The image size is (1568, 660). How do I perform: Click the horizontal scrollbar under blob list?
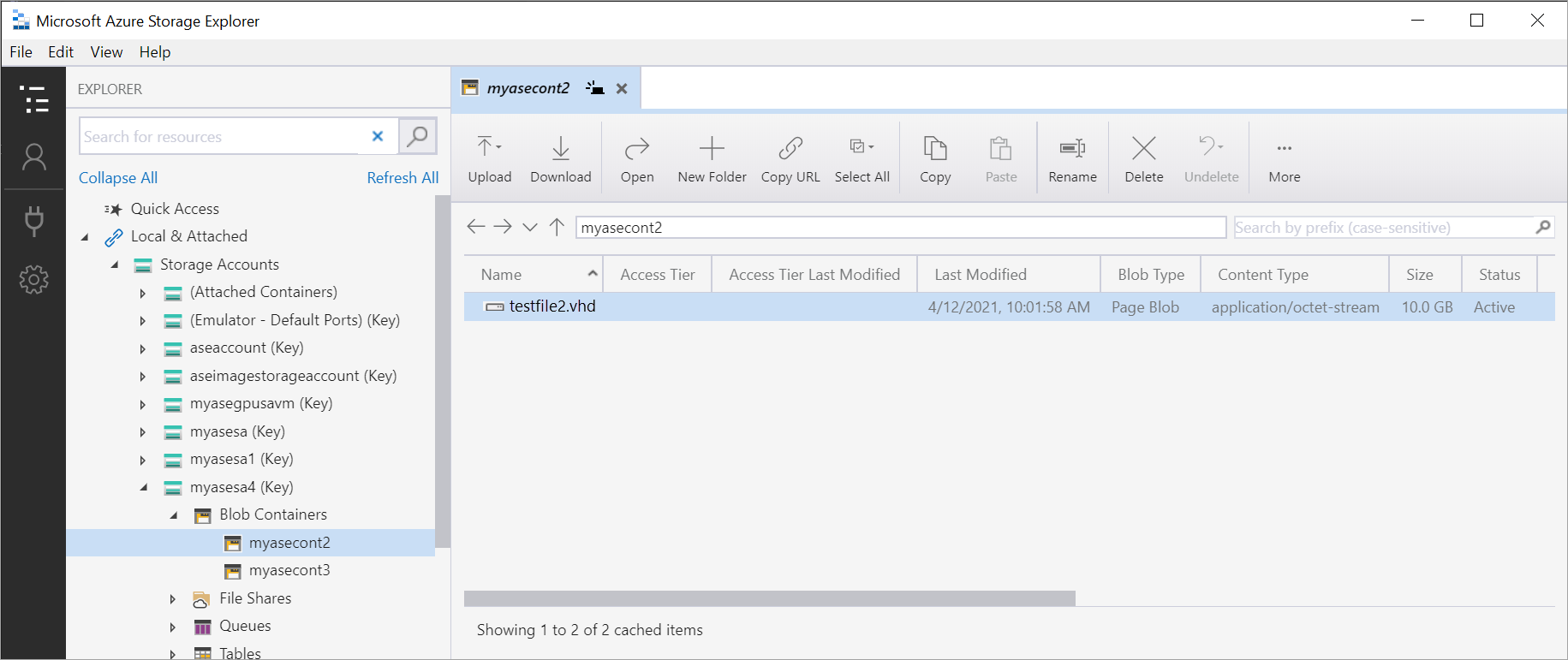point(769,598)
